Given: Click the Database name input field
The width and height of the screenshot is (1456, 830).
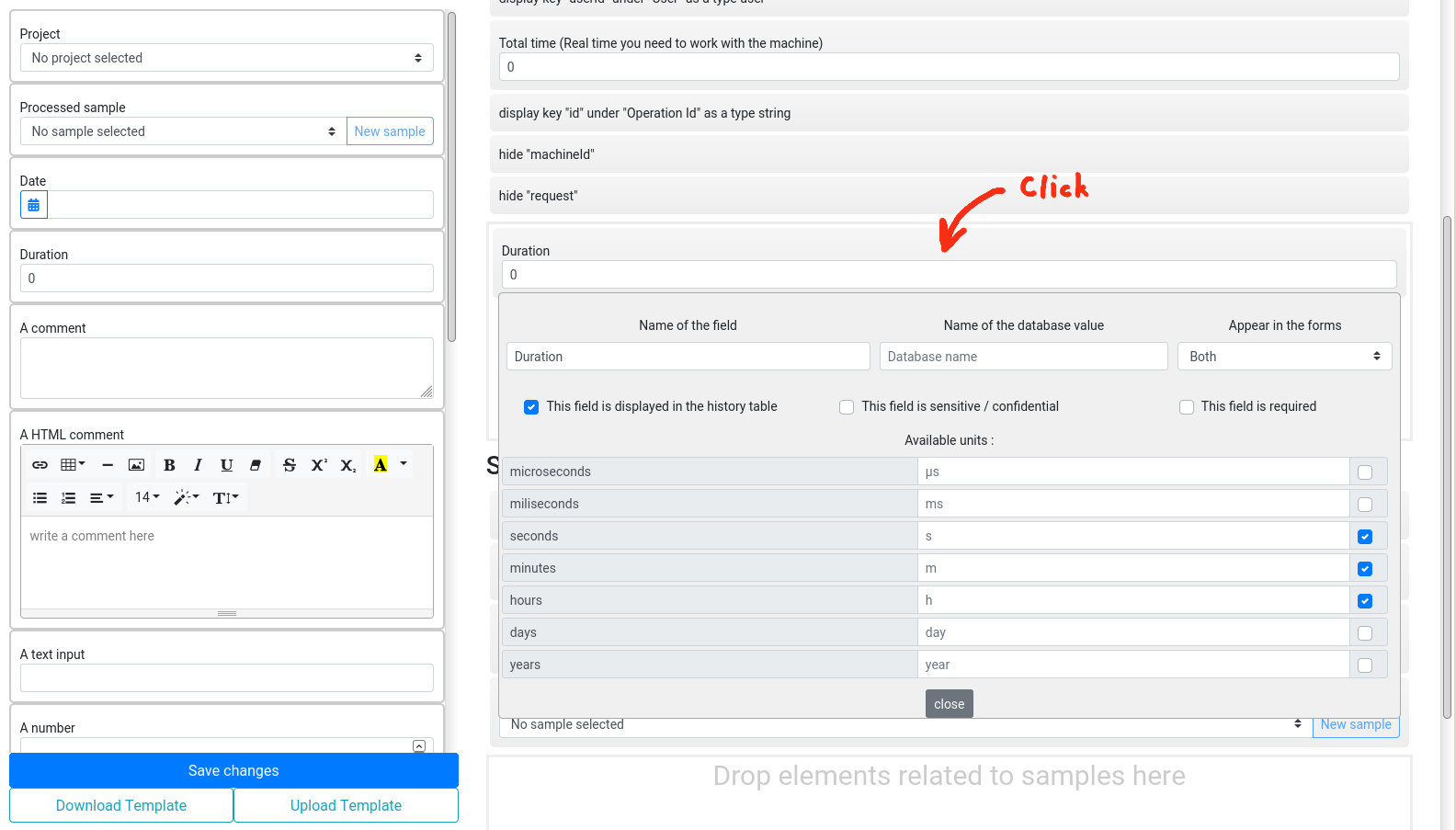Looking at the screenshot, I should pyautogui.click(x=1023, y=357).
